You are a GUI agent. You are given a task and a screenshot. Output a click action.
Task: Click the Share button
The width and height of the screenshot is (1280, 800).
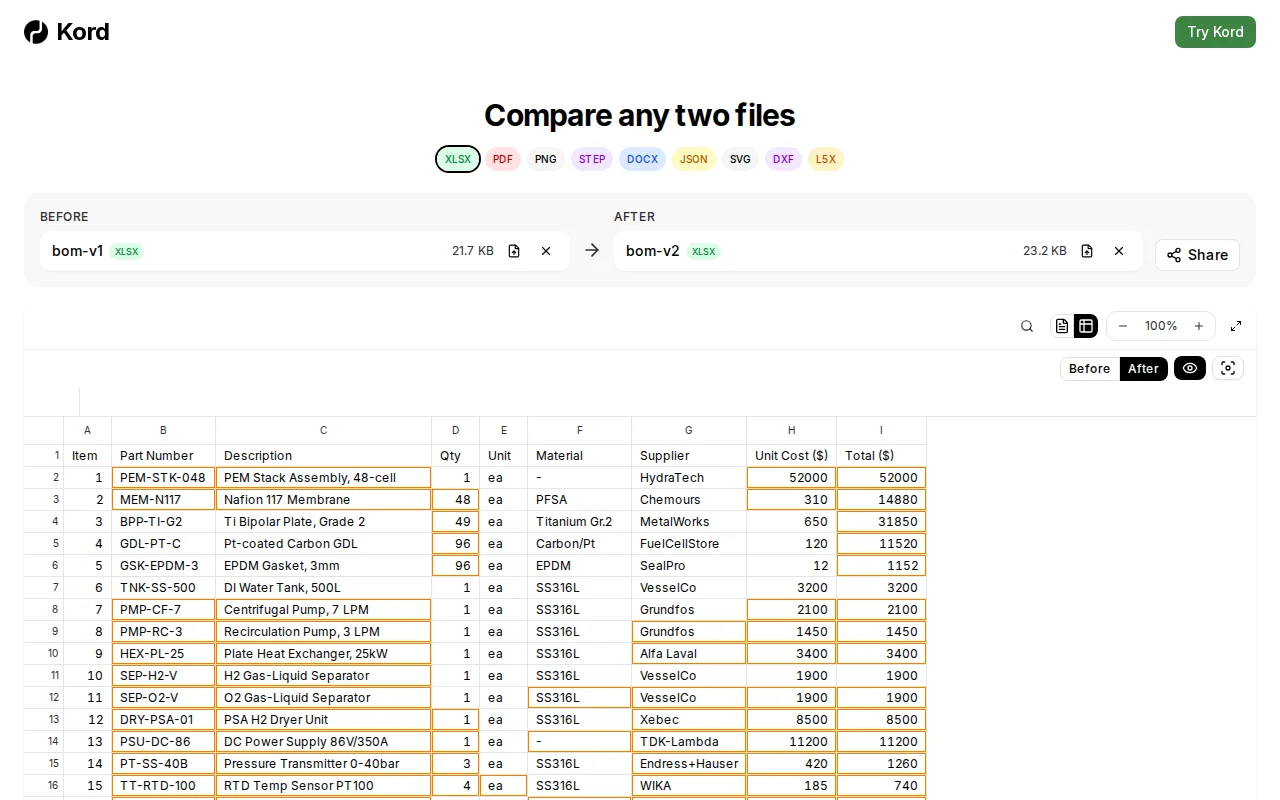pyautogui.click(x=1197, y=255)
